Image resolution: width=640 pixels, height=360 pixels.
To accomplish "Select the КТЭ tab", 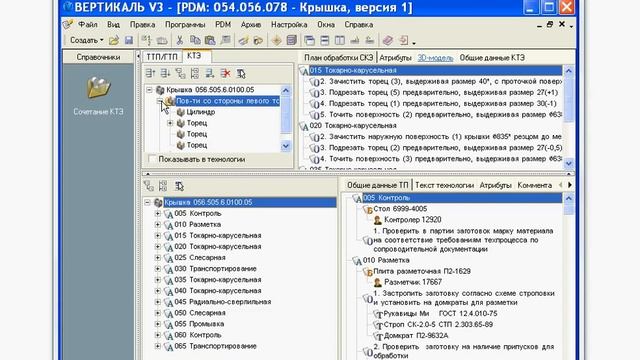I will [x=195, y=56].
